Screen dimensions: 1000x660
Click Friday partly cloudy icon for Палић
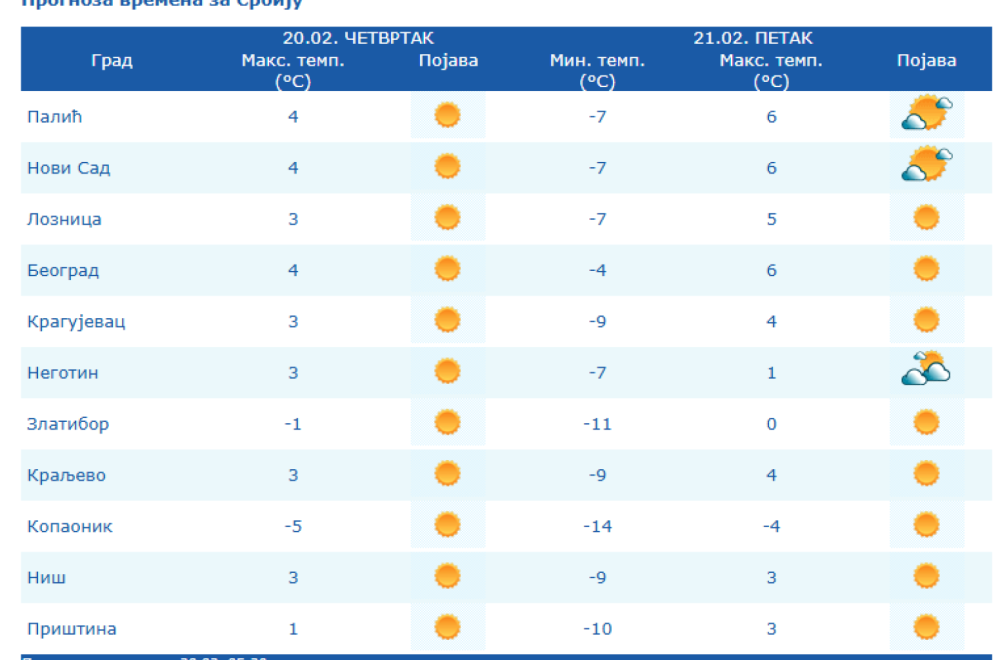coord(926,115)
